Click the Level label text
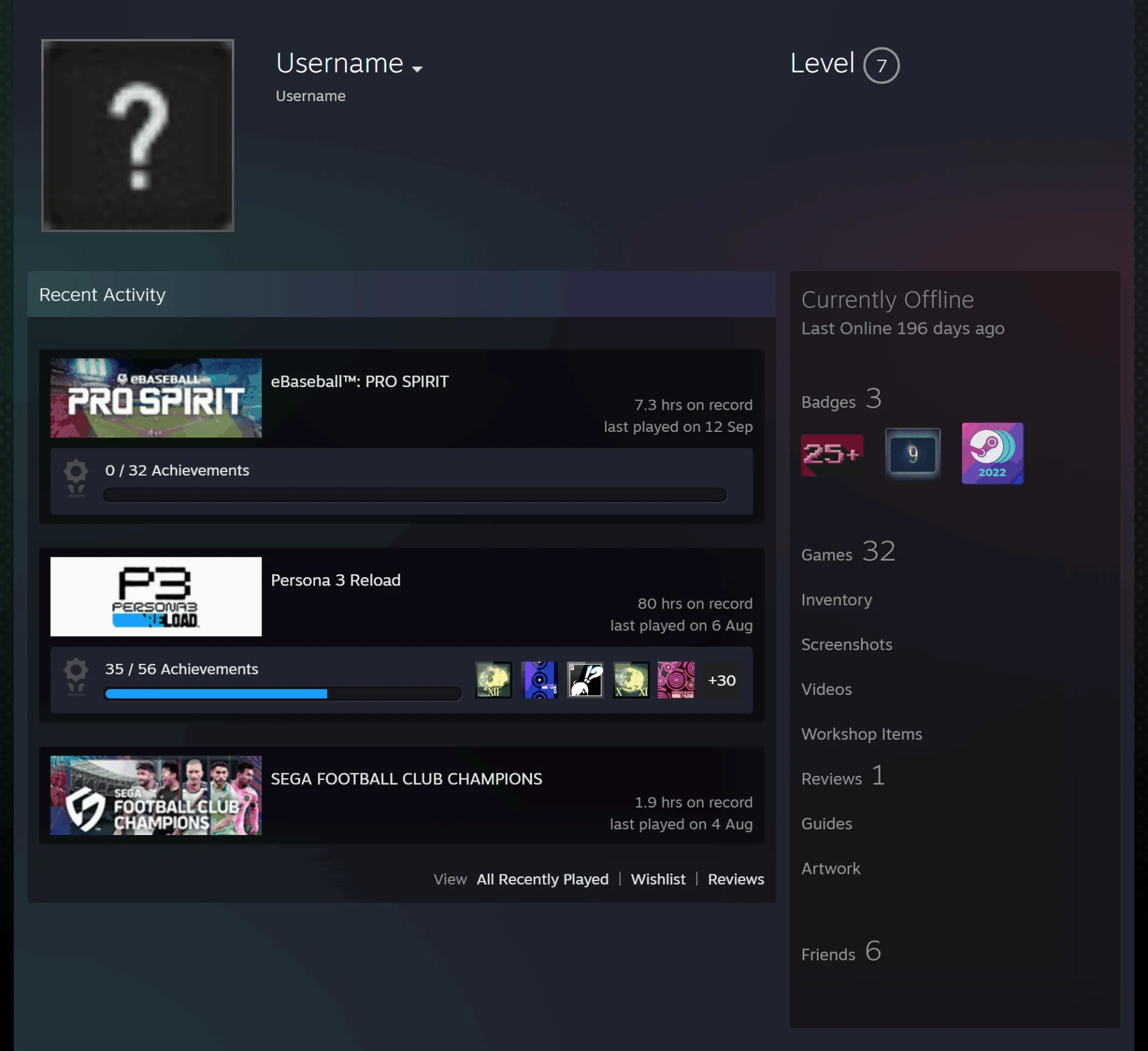 (822, 63)
